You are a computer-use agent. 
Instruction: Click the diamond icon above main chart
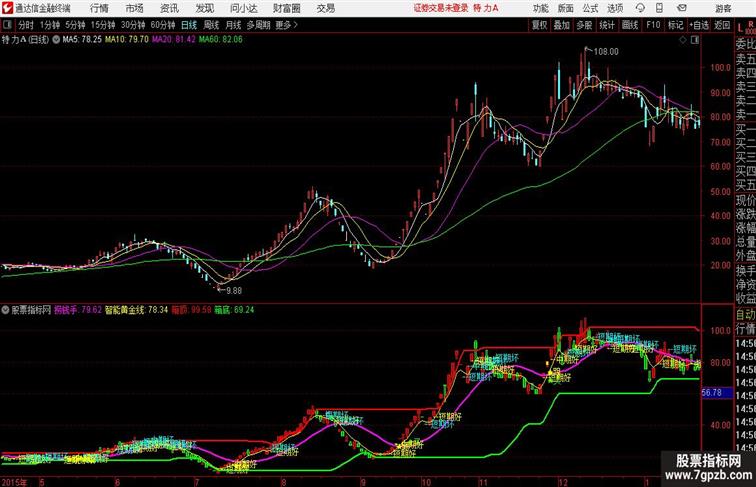683,41
